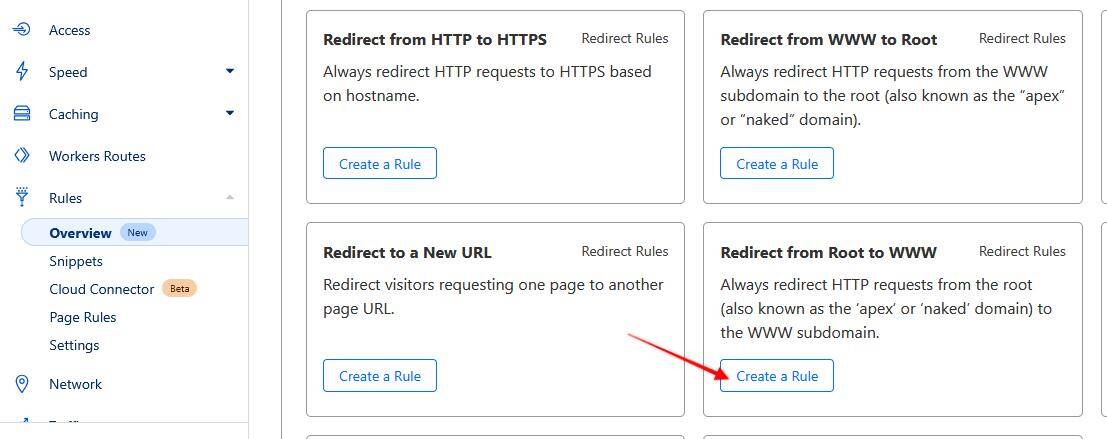Image resolution: width=1107 pixels, height=439 pixels.
Task: Expand the Caching menu arrow
Action: tap(229, 113)
